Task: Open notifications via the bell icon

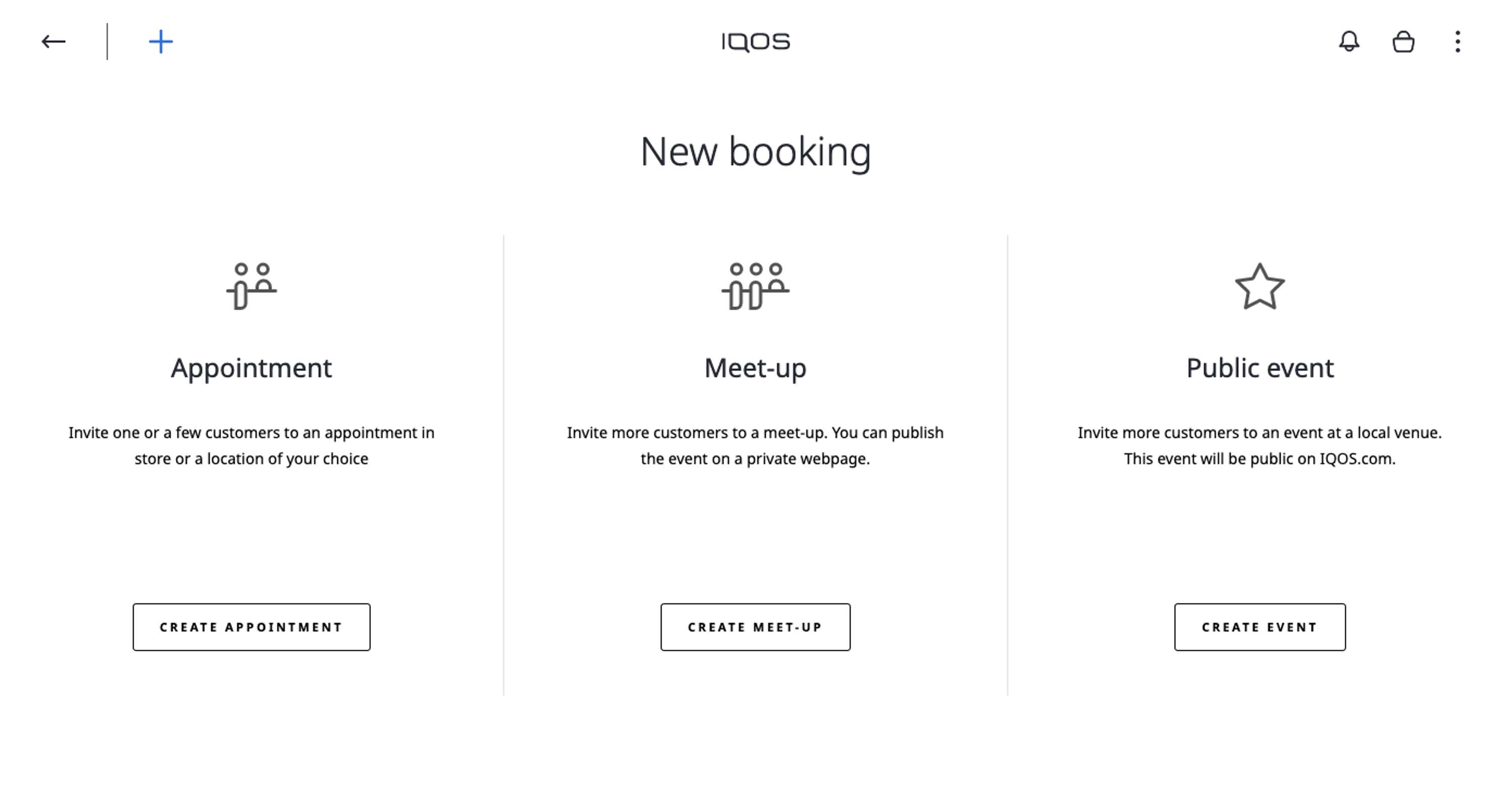Action: [x=1349, y=41]
